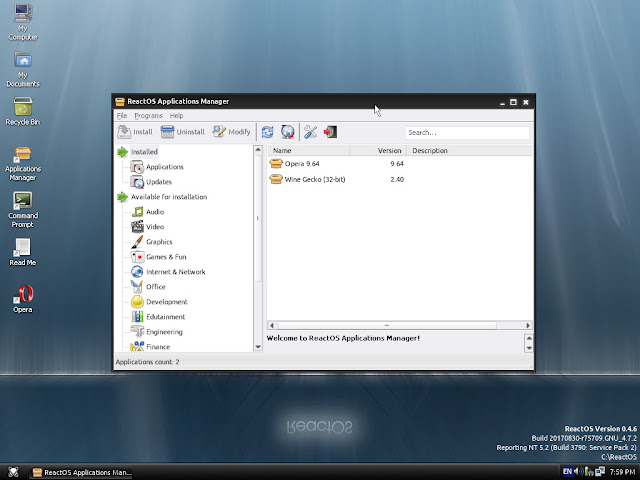Select the Engineering category
This screenshot has height=480, width=640.
coord(164,332)
